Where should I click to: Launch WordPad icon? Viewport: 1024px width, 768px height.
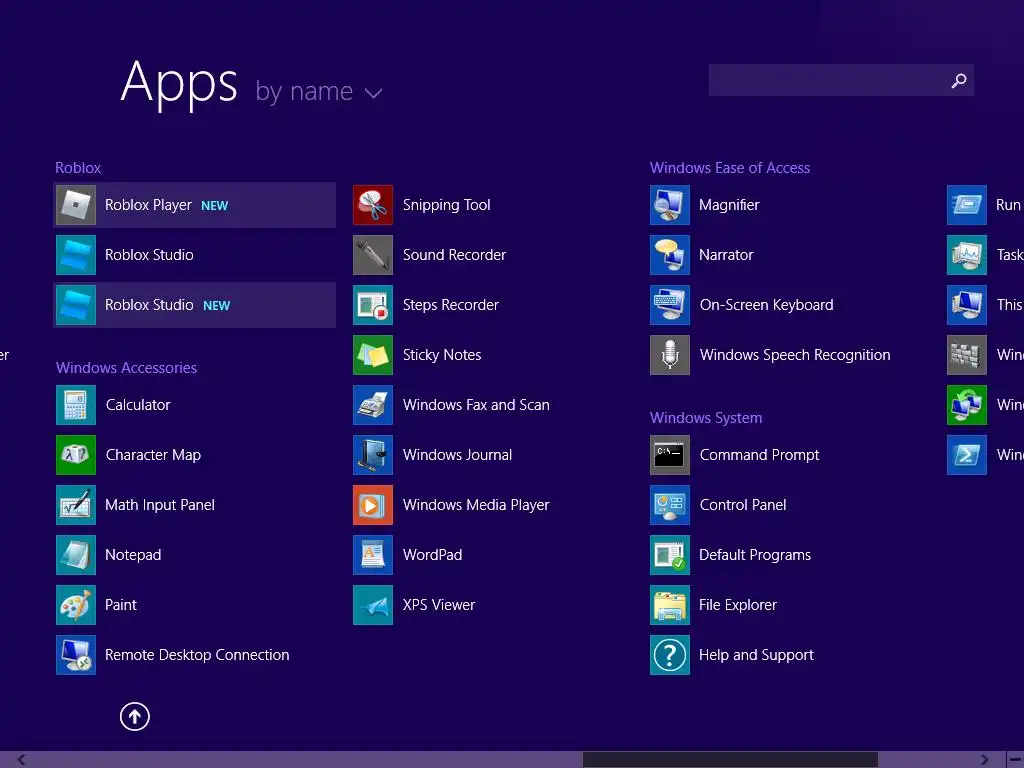coord(373,555)
